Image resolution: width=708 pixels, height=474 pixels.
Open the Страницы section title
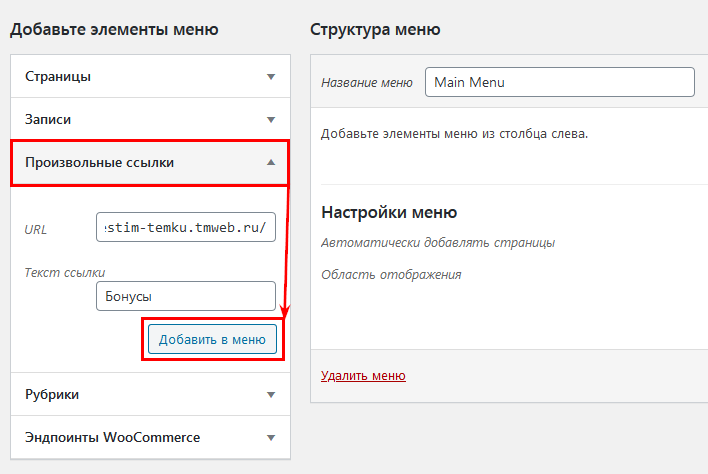point(58,77)
